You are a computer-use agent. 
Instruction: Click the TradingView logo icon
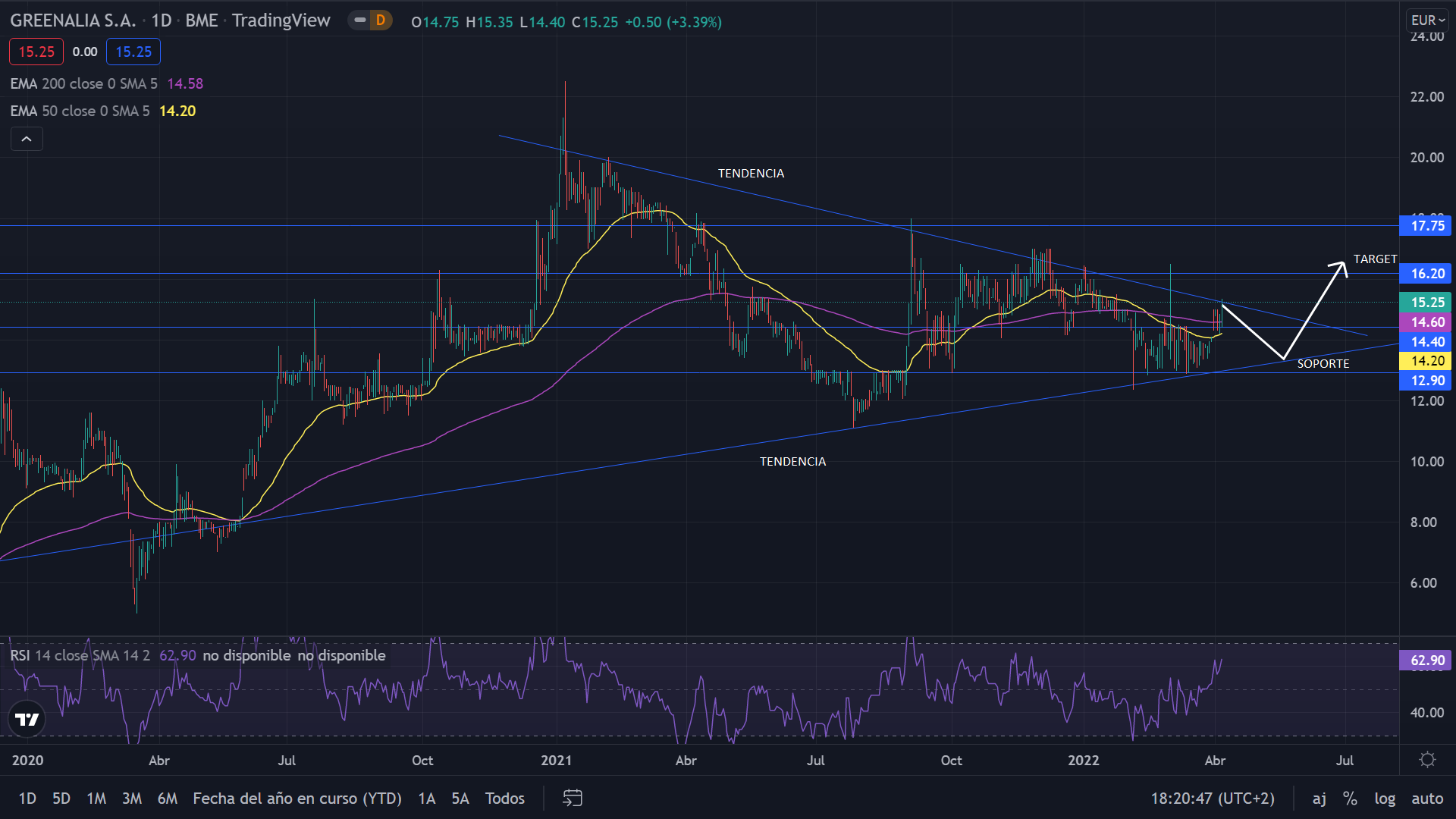click(27, 719)
